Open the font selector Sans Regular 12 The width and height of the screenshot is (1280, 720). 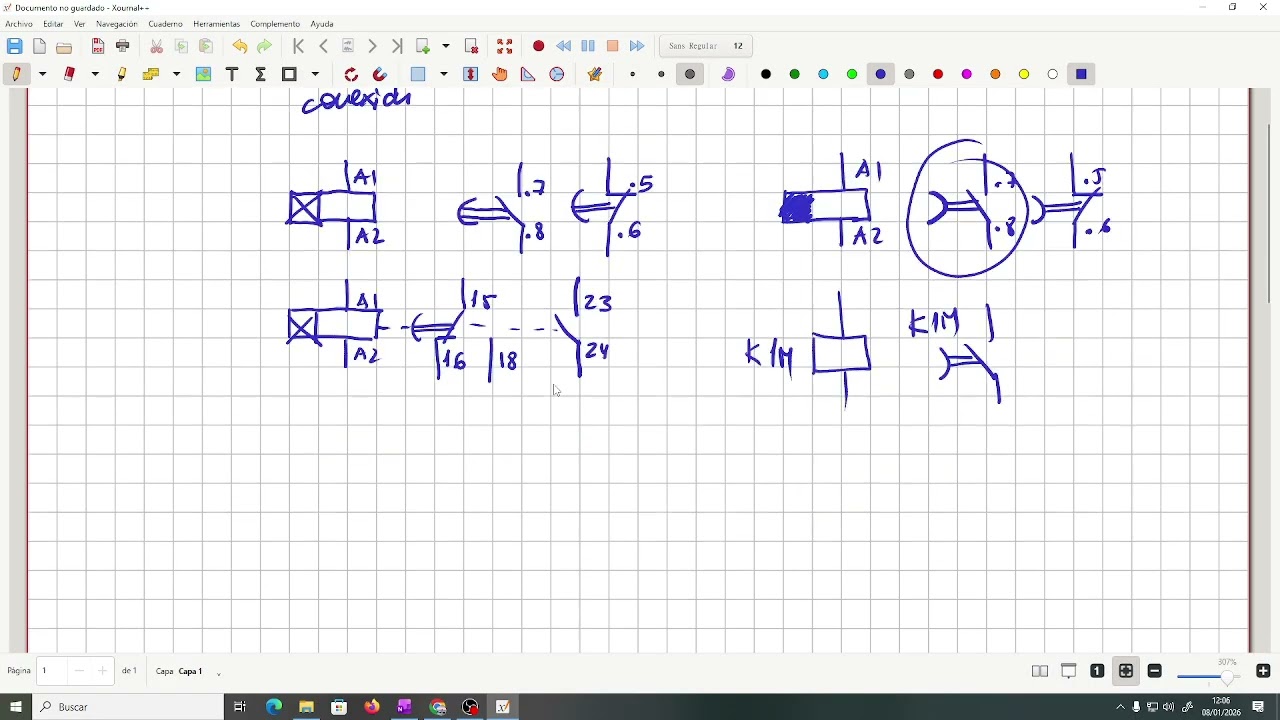(707, 47)
